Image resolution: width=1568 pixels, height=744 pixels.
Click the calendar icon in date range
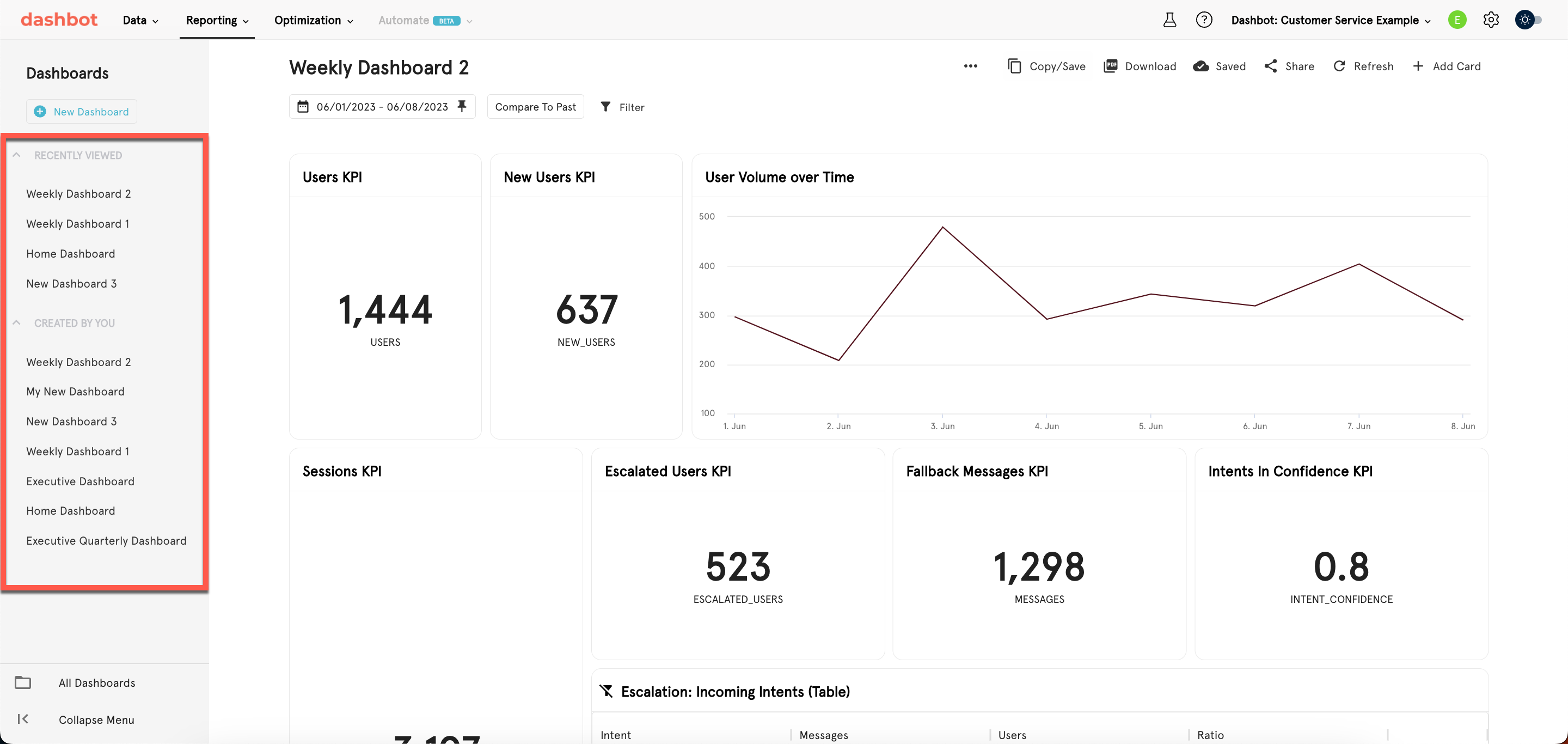[x=303, y=107]
